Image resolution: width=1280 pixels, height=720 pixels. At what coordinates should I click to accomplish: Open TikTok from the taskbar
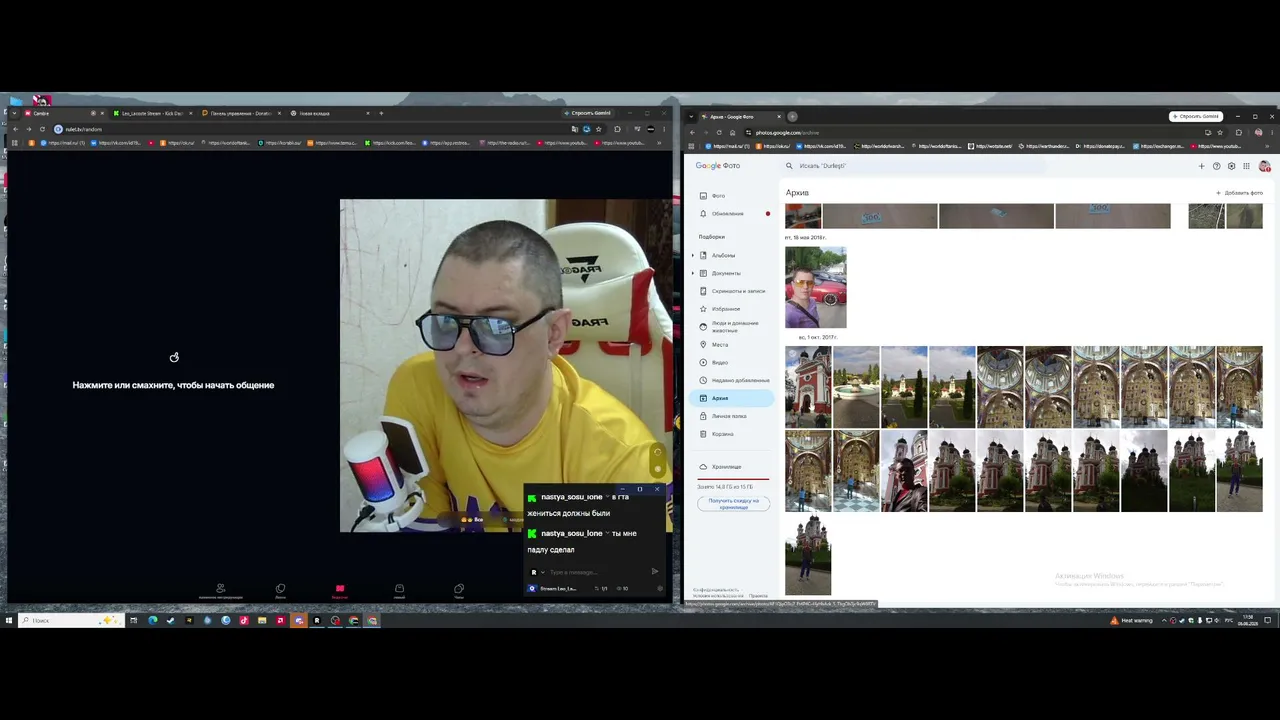tap(243, 621)
